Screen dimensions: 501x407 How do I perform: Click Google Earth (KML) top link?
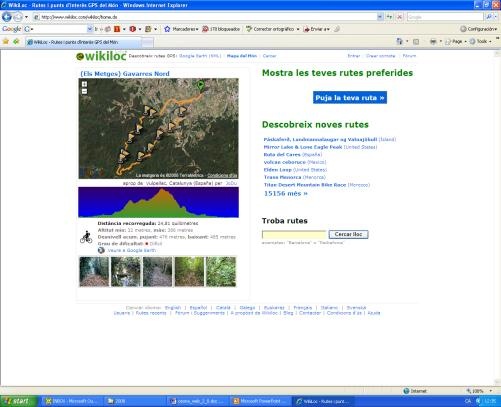tap(200, 56)
